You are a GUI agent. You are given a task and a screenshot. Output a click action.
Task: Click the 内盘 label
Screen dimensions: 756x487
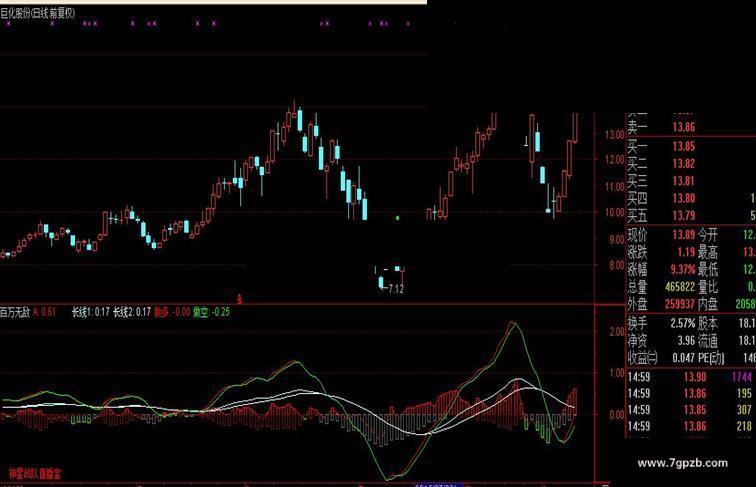click(x=708, y=304)
